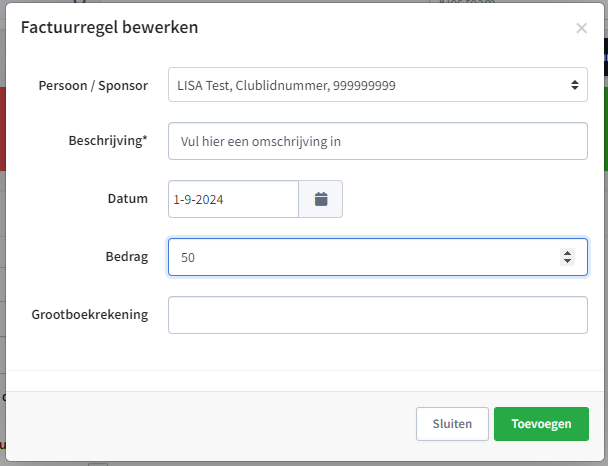
Task: Click the green strip behind the dialog
Action: pyautogui.click(x=606, y=129)
